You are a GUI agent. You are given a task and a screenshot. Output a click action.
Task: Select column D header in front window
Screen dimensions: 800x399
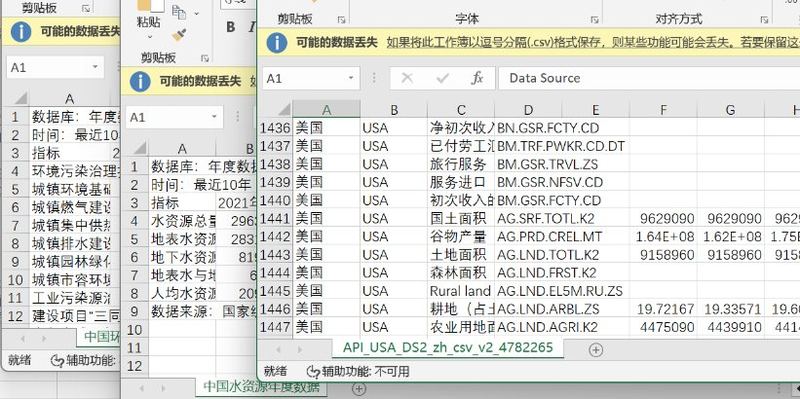(528, 110)
